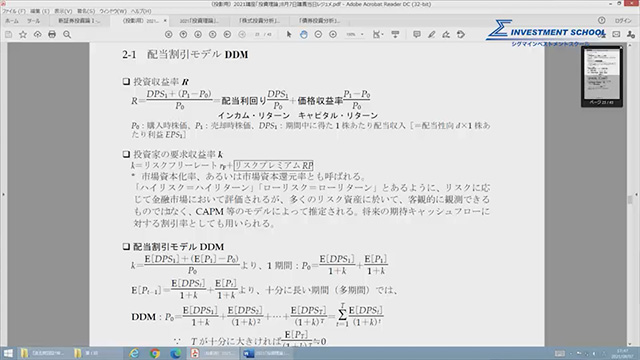Click the 投資収益率 R bullet heading

point(156,82)
